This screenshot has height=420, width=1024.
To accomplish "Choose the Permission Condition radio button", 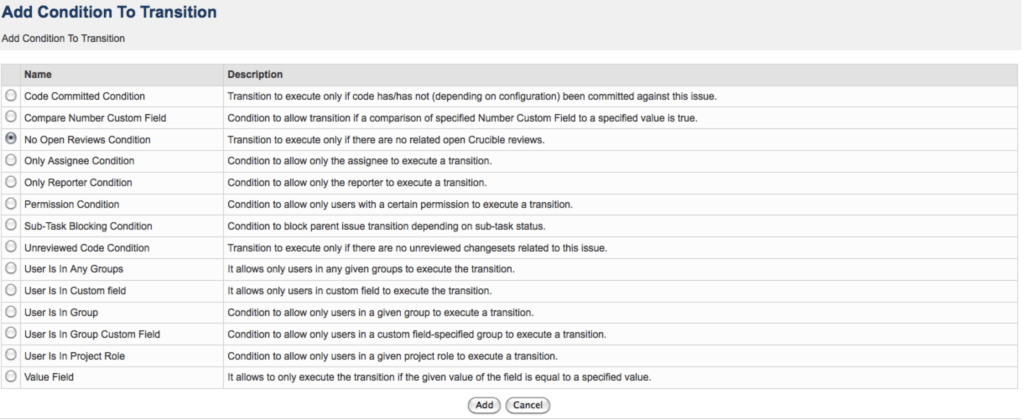I will [11, 204].
